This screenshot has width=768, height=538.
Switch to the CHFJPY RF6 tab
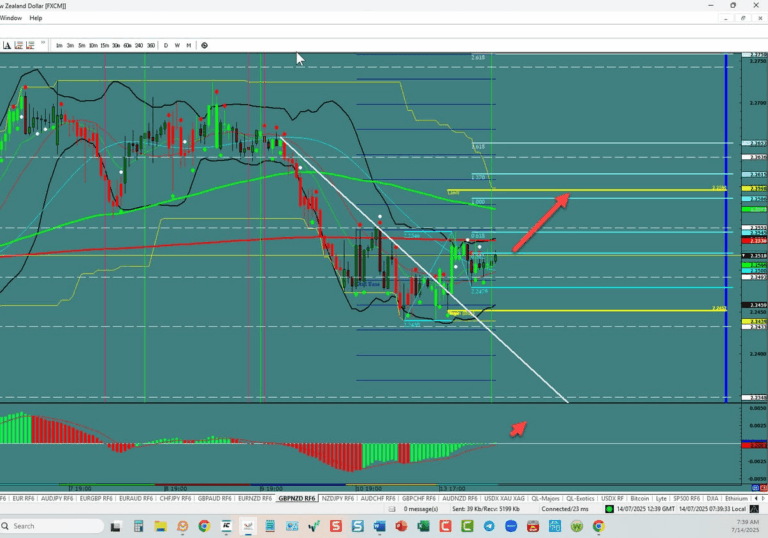[175, 498]
